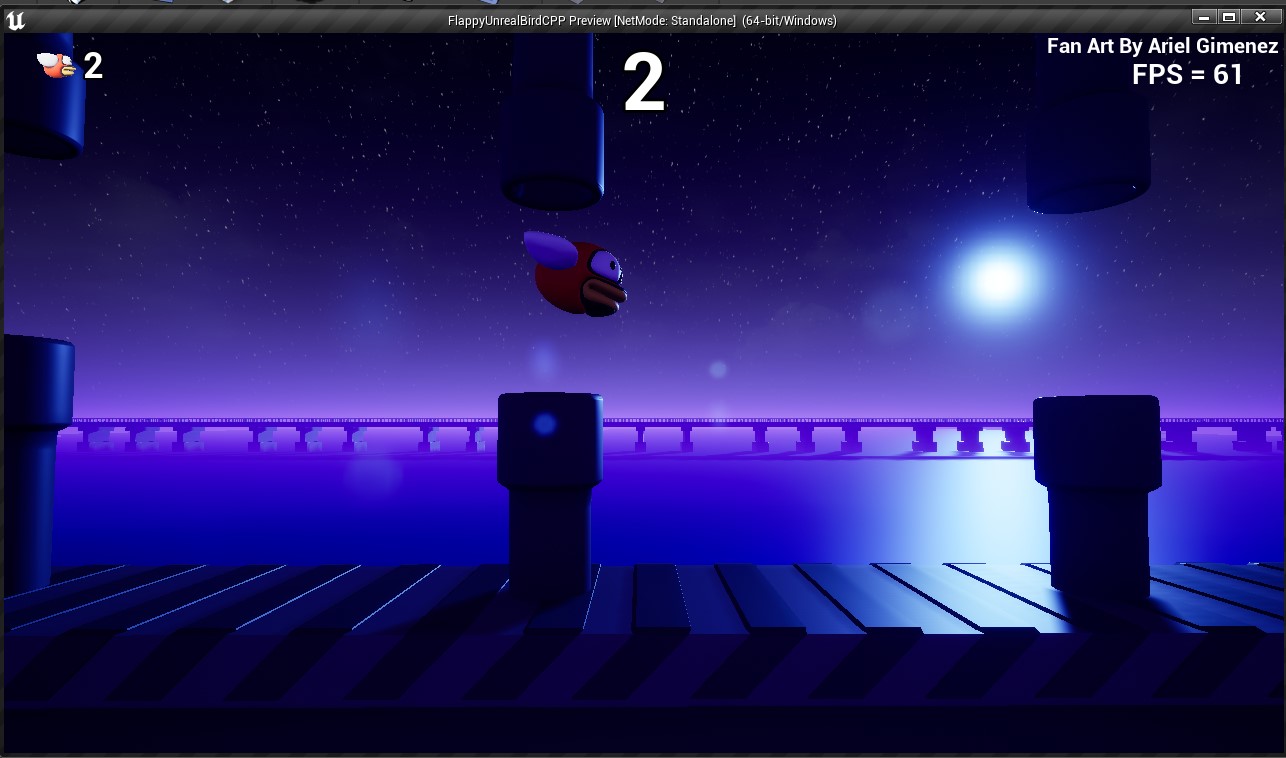
Task: Click the large center score '2'
Action: click(x=644, y=84)
